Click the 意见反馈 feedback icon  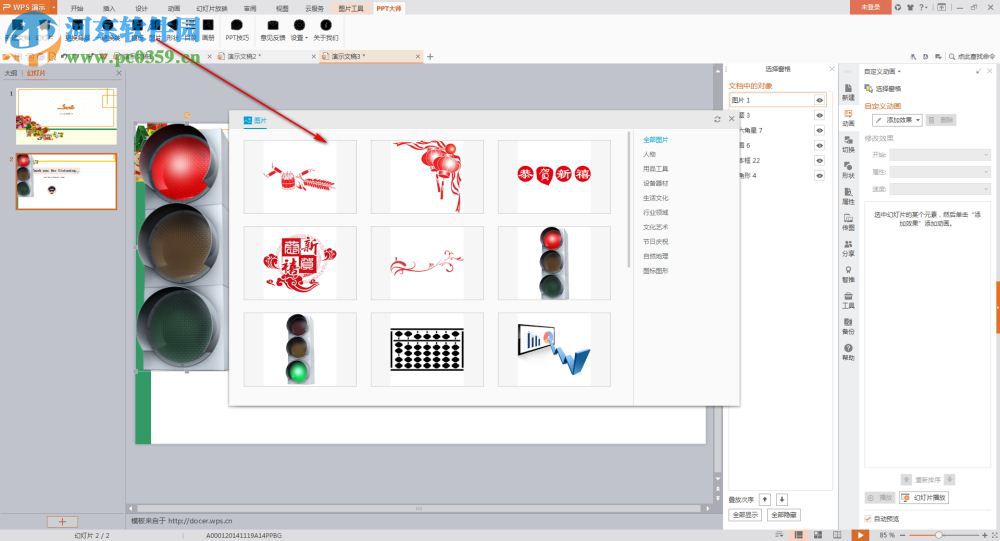coord(272,29)
